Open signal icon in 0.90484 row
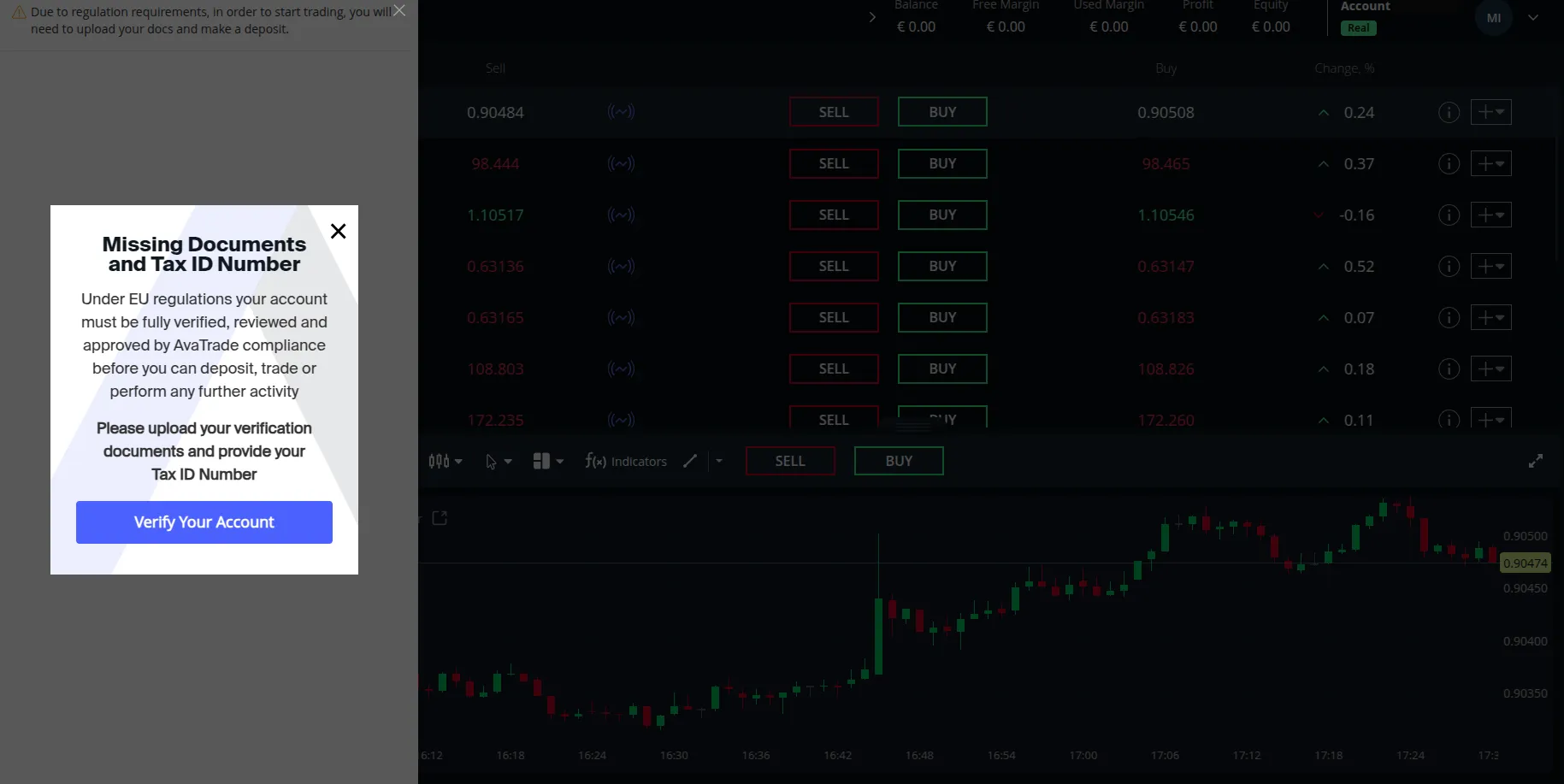The width and height of the screenshot is (1564, 784). coord(621,112)
